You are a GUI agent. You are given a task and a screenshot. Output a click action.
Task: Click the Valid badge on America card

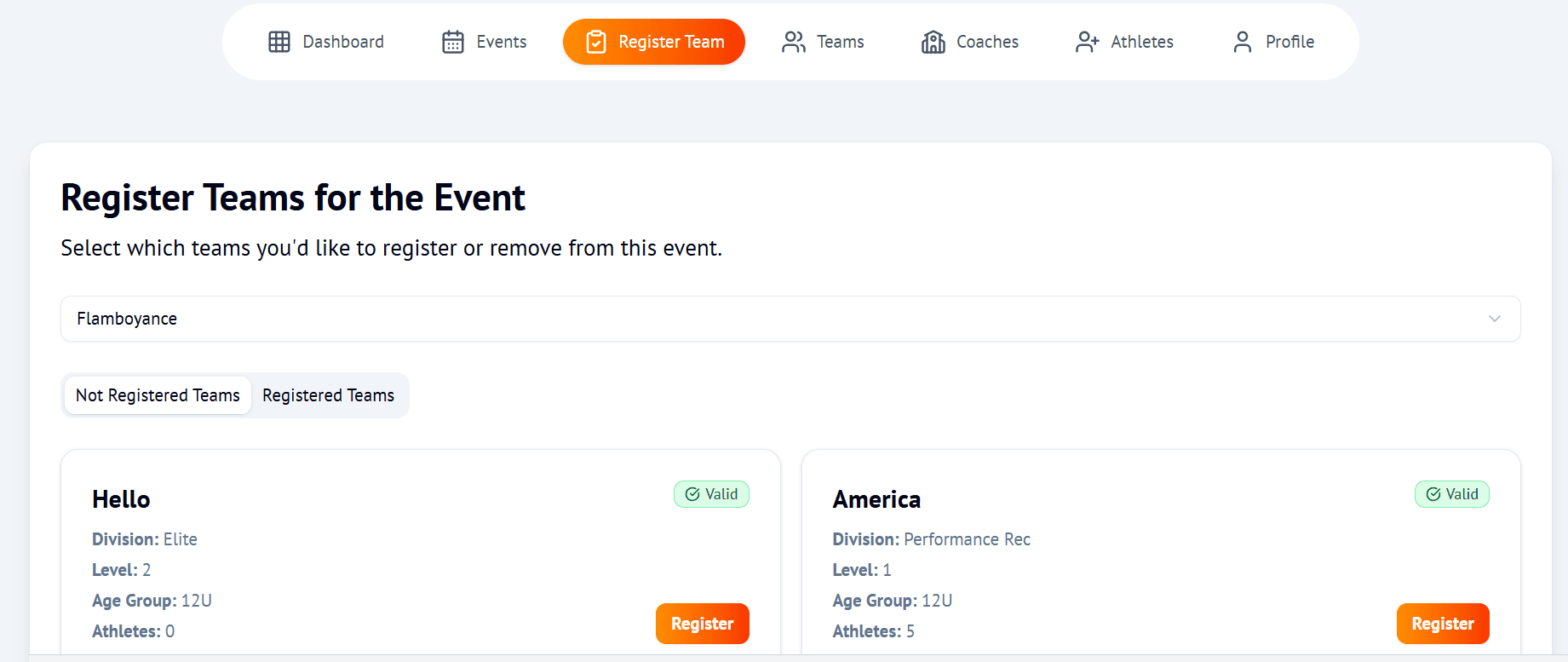pos(1452,494)
